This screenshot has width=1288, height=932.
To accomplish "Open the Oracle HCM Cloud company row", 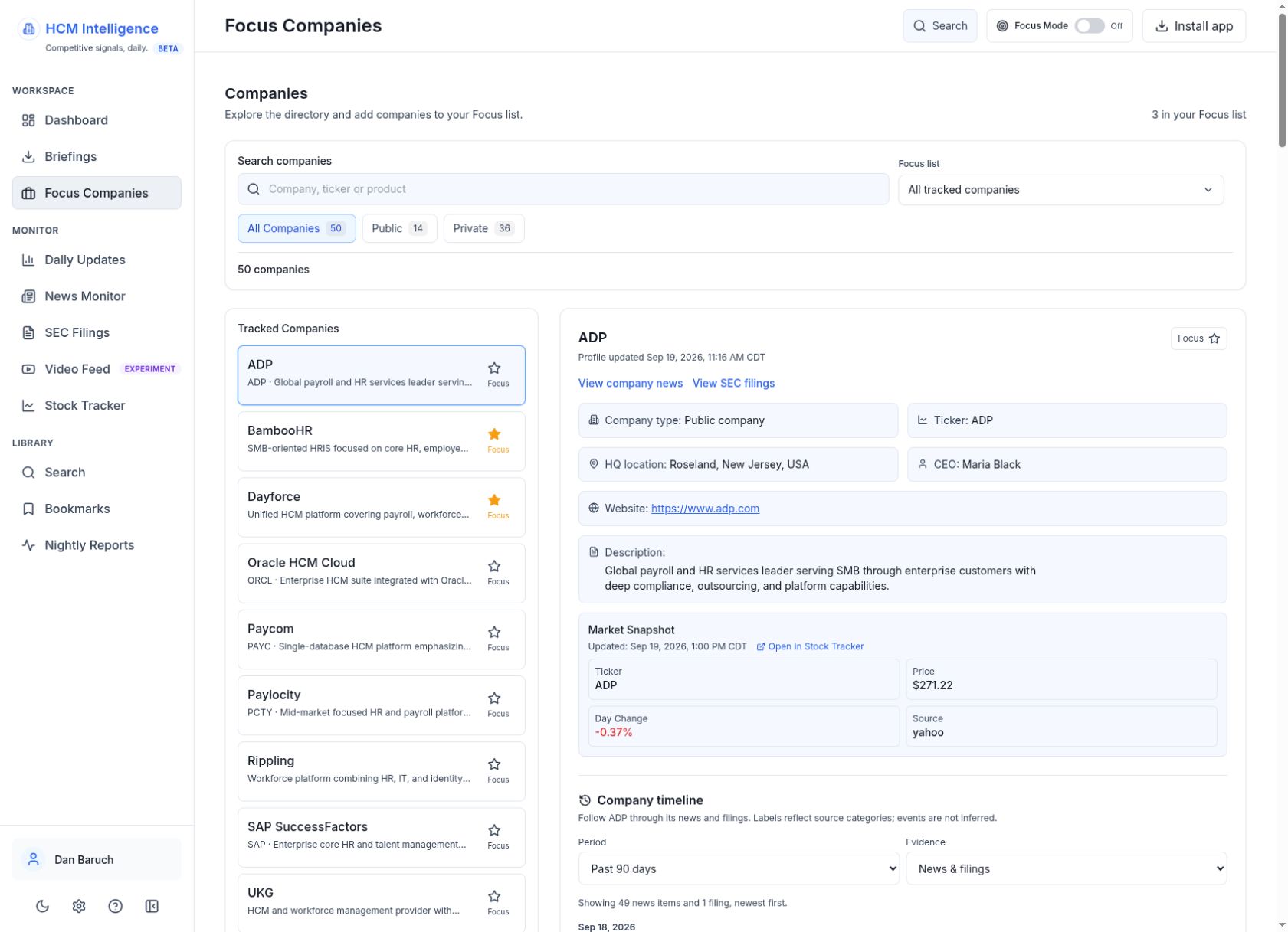I will (x=381, y=573).
